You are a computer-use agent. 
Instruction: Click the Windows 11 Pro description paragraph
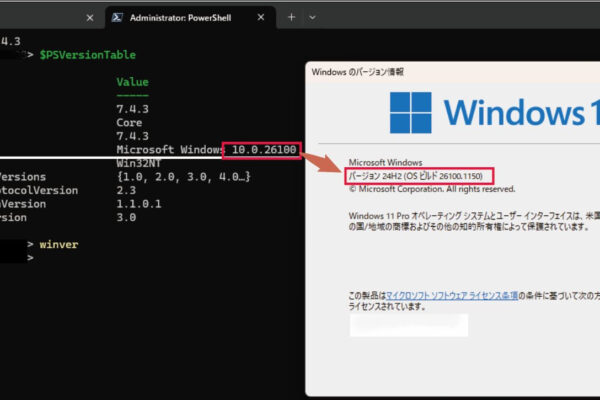474,221
